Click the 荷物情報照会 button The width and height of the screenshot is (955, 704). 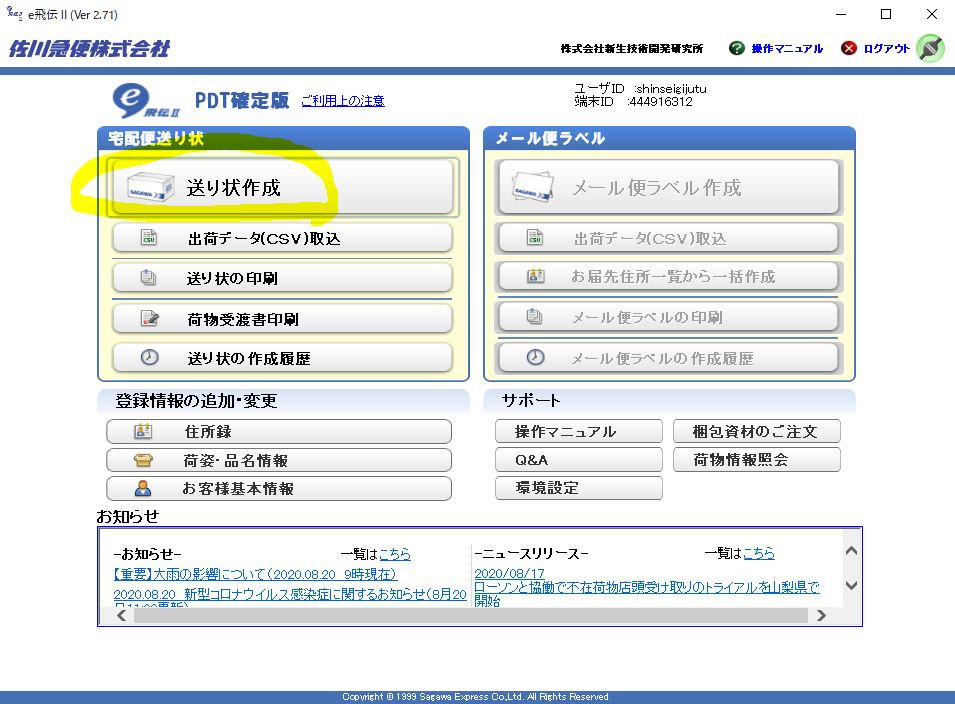756,460
